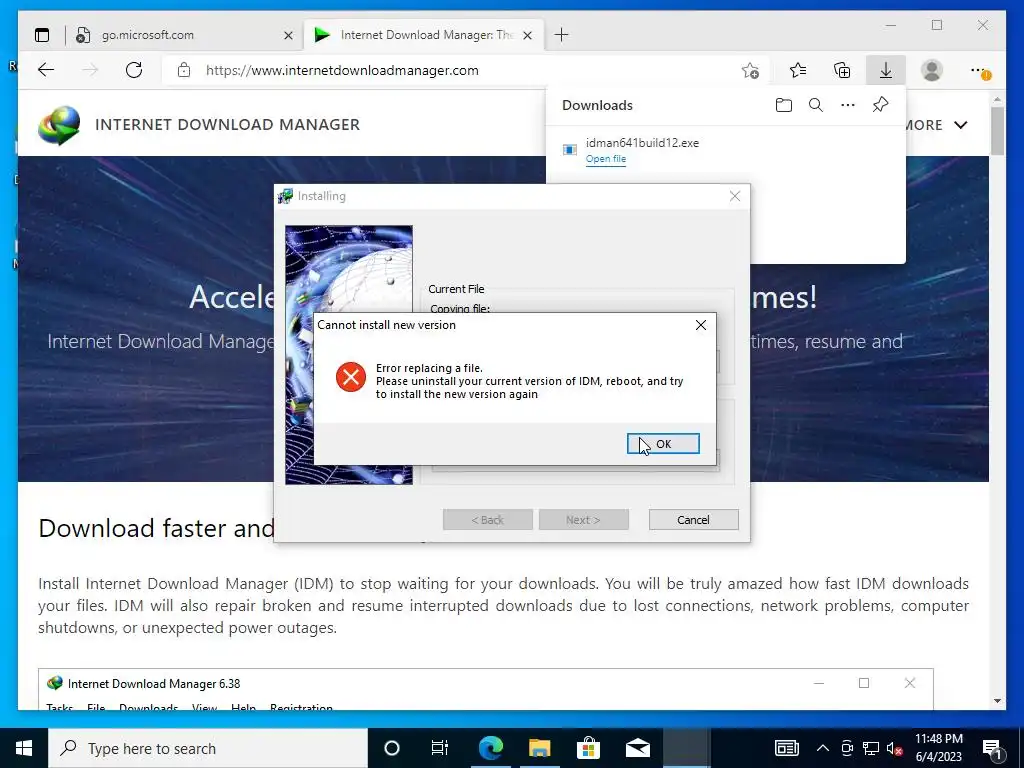Close the Cannot install new version dialog
Viewport: 1024px width, 768px height.
[x=701, y=325]
